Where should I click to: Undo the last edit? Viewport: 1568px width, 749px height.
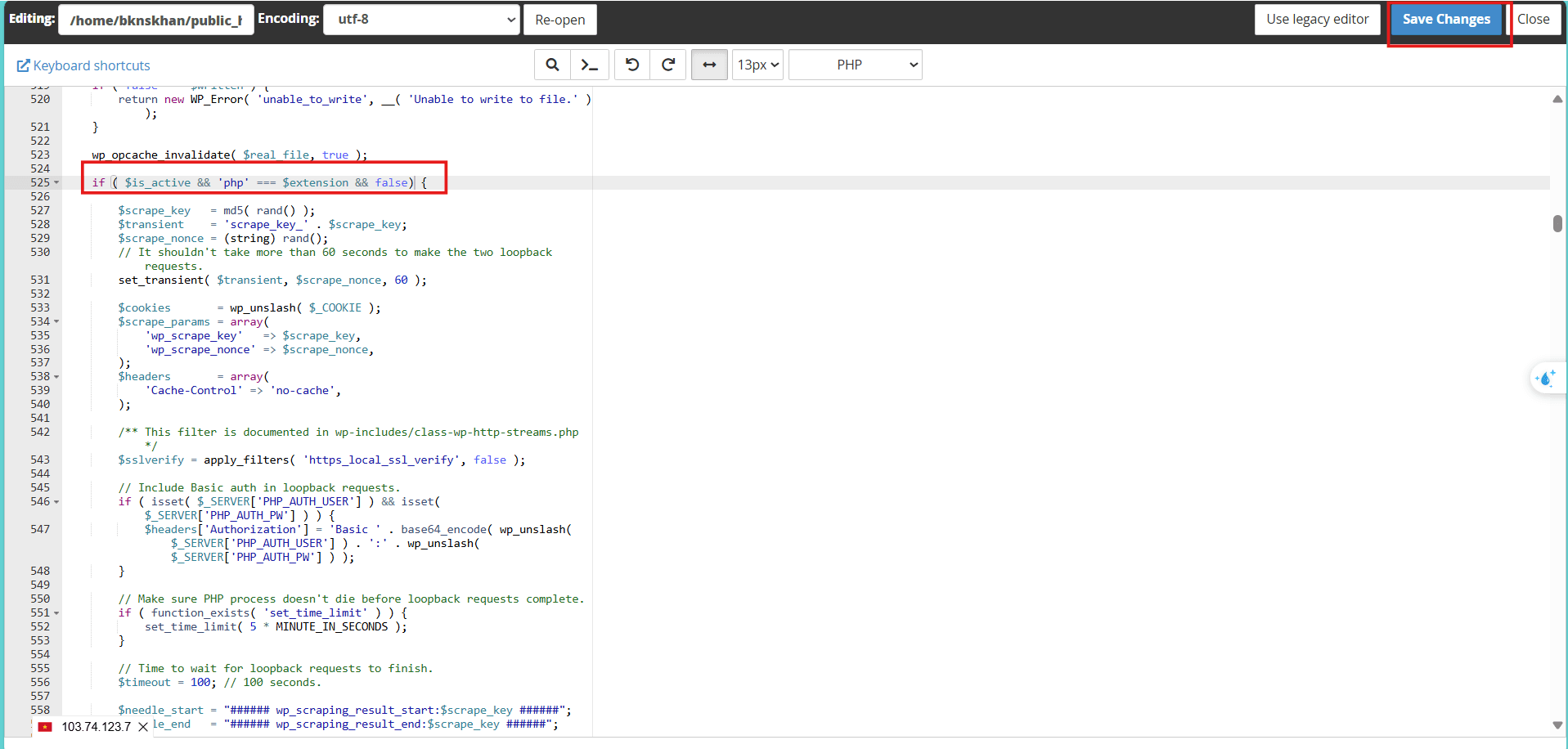tap(631, 64)
